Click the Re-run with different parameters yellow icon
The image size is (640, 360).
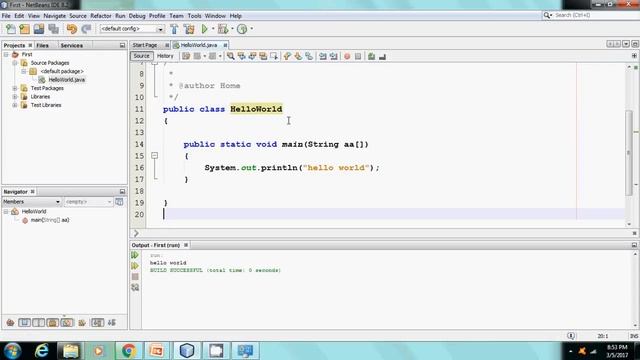click(135, 266)
